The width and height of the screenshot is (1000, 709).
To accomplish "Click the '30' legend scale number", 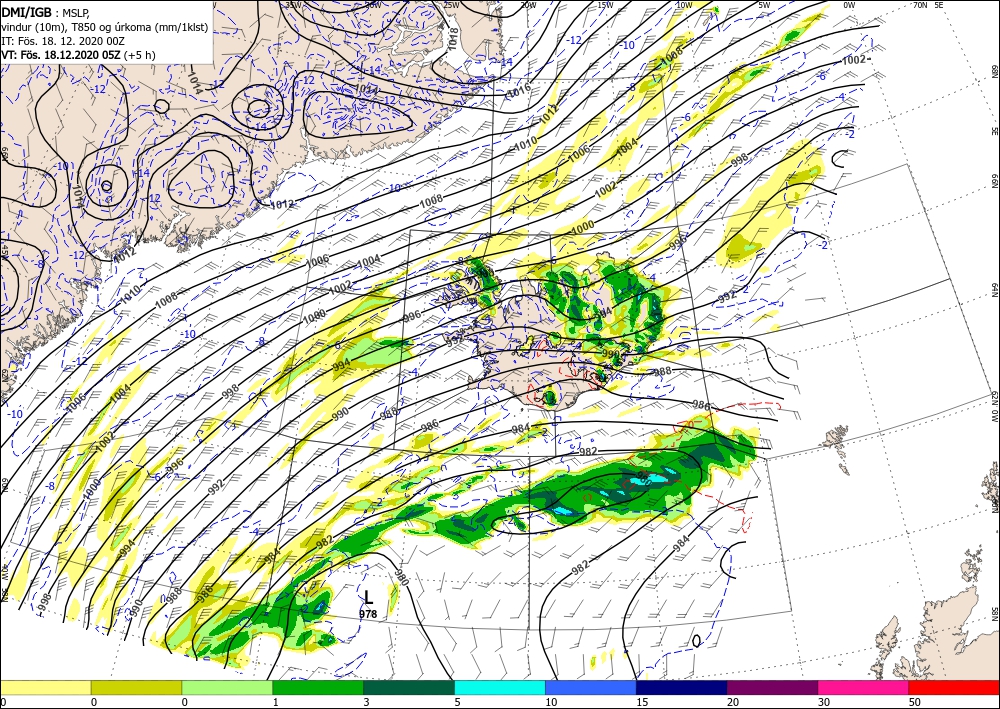I will pyautogui.click(x=824, y=702).
